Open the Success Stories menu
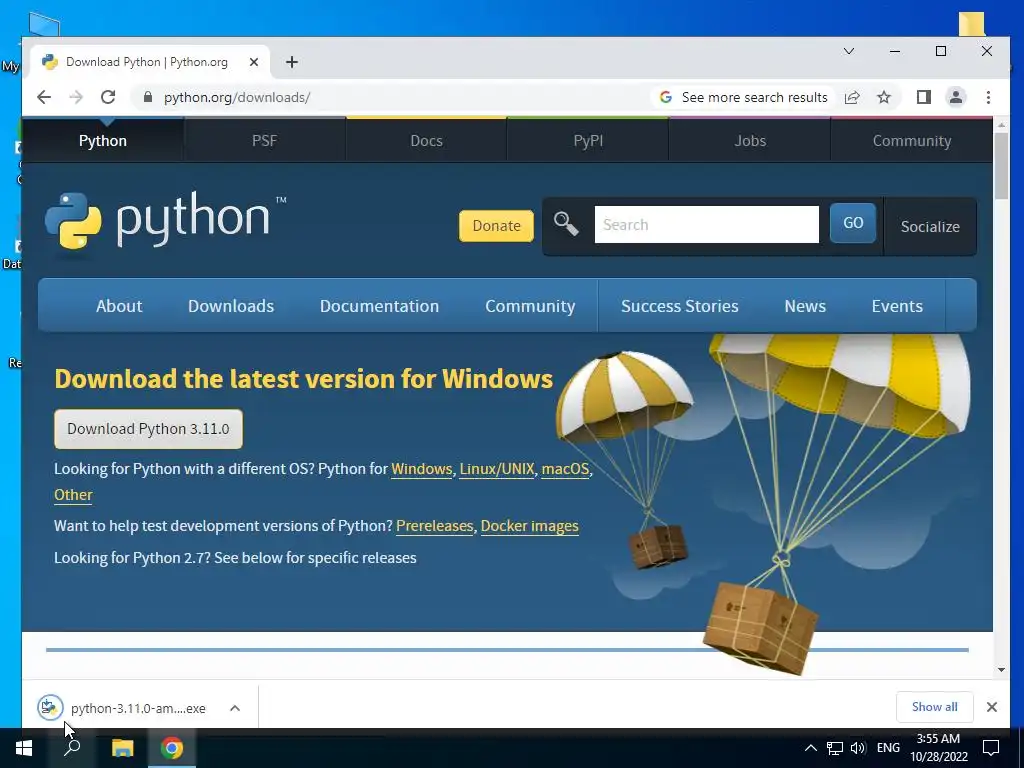Viewport: 1024px width, 768px height. coord(680,306)
